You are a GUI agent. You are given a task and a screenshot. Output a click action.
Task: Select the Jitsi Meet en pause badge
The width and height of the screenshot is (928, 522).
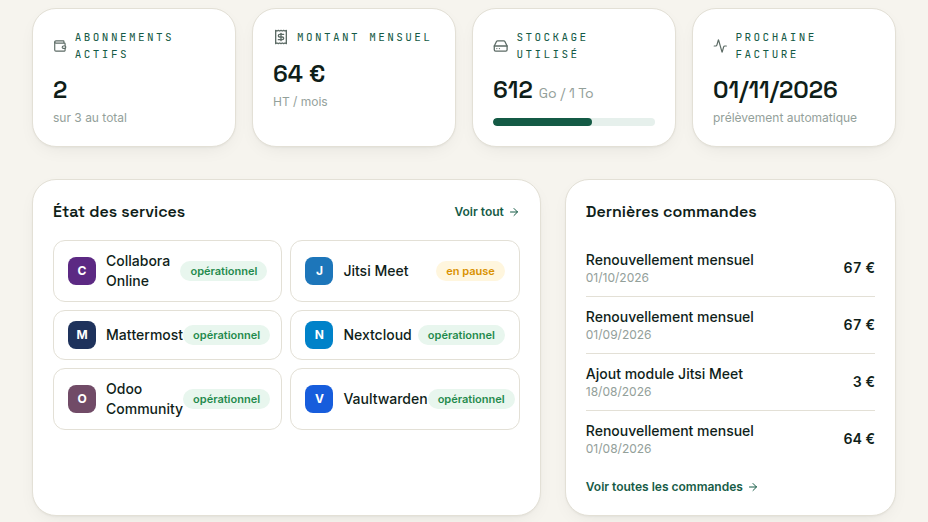coord(470,271)
